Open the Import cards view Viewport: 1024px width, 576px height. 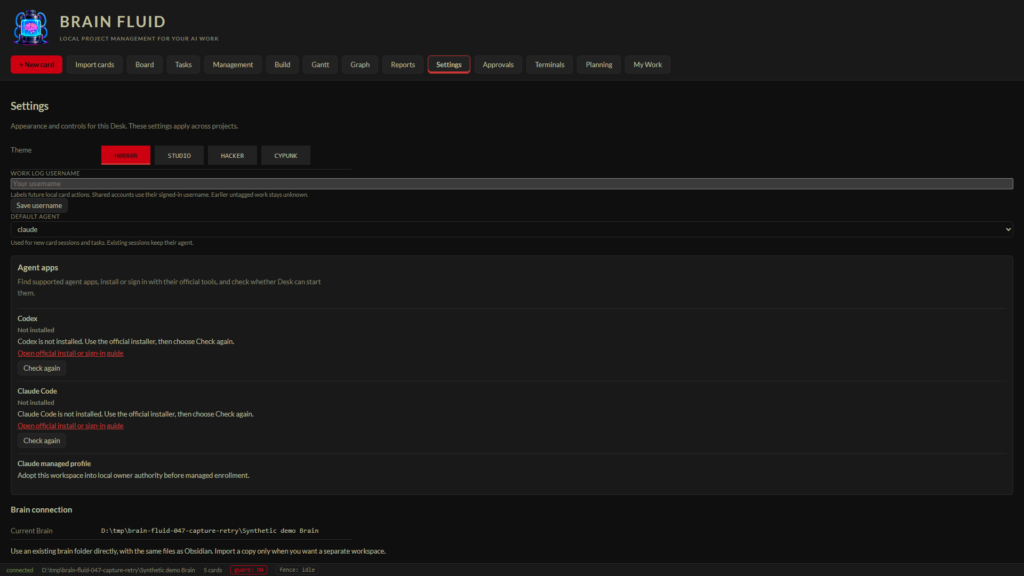[x=95, y=65]
